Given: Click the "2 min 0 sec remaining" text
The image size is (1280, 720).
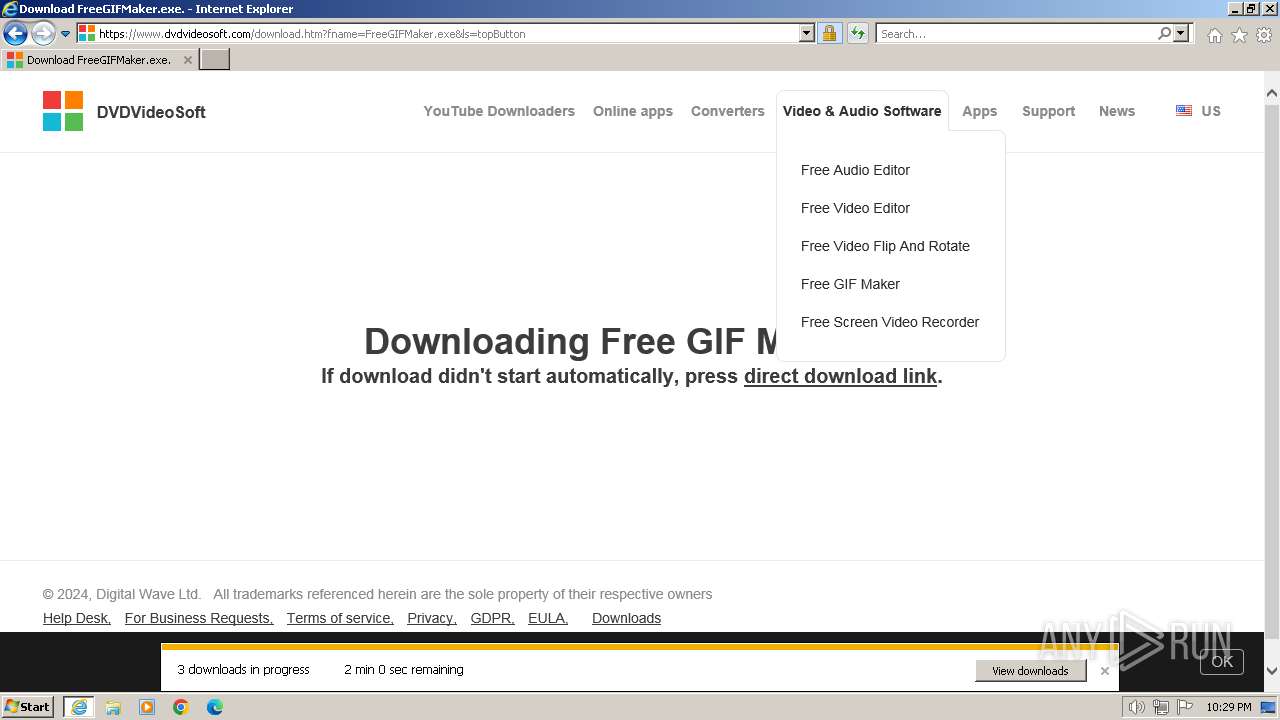Looking at the screenshot, I should pos(404,670).
